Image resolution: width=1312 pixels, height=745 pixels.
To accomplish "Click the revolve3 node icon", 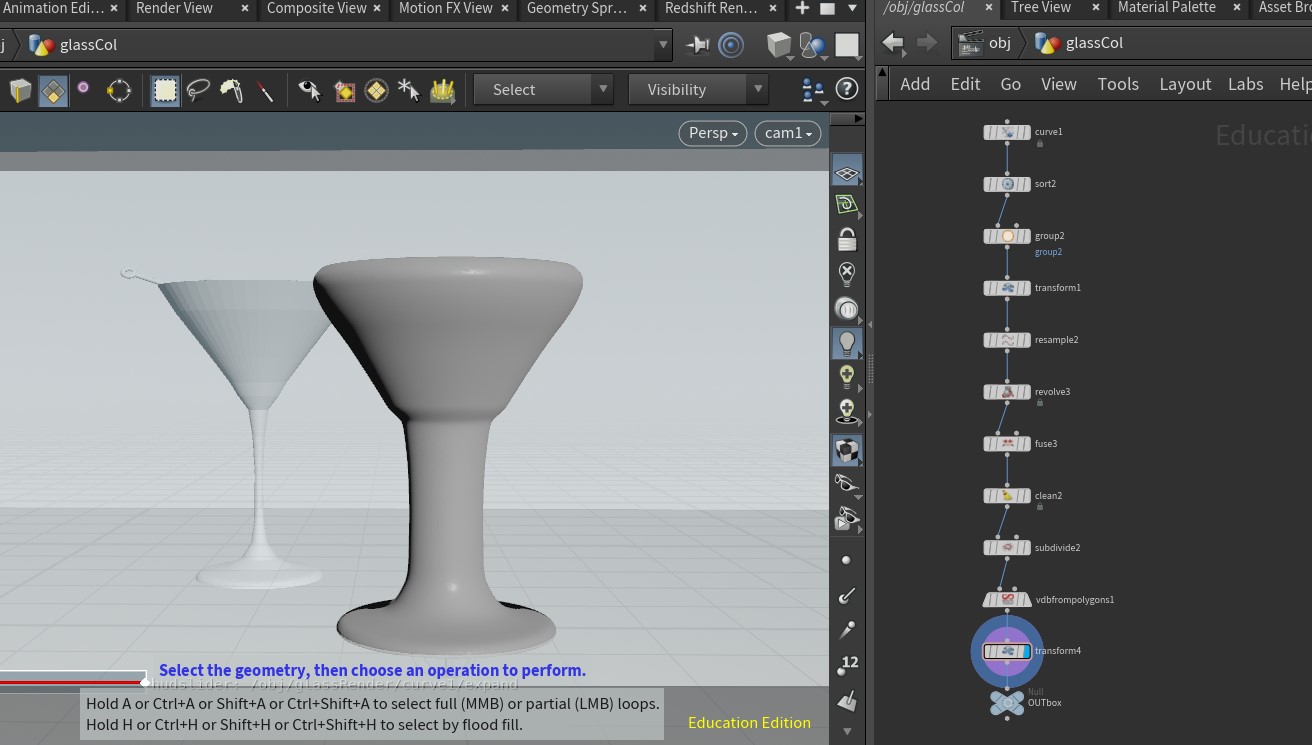I will pyautogui.click(x=1007, y=392).
